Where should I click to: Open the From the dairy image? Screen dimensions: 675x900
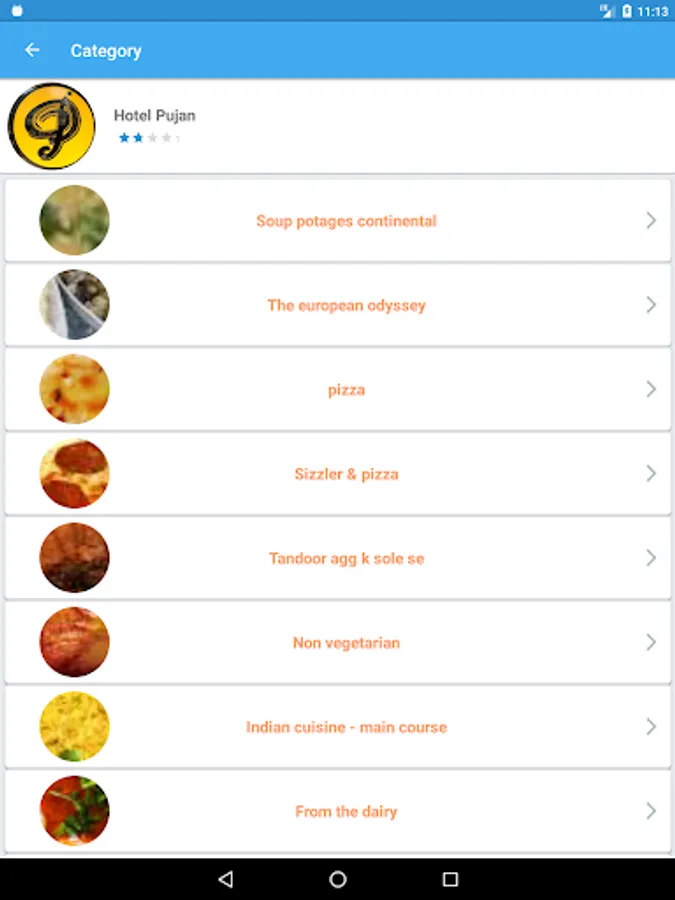click(74, 810)
